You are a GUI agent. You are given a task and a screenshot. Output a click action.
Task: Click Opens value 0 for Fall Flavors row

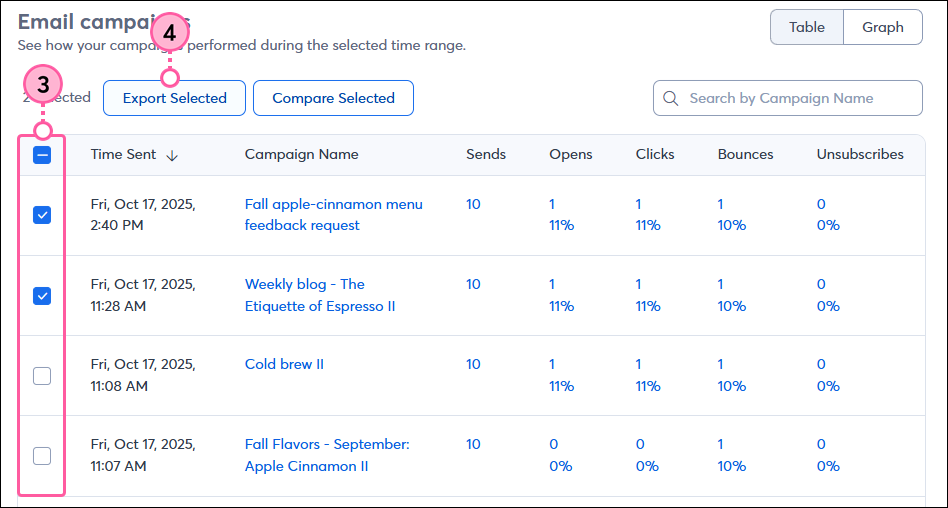(x=553, y=444)
